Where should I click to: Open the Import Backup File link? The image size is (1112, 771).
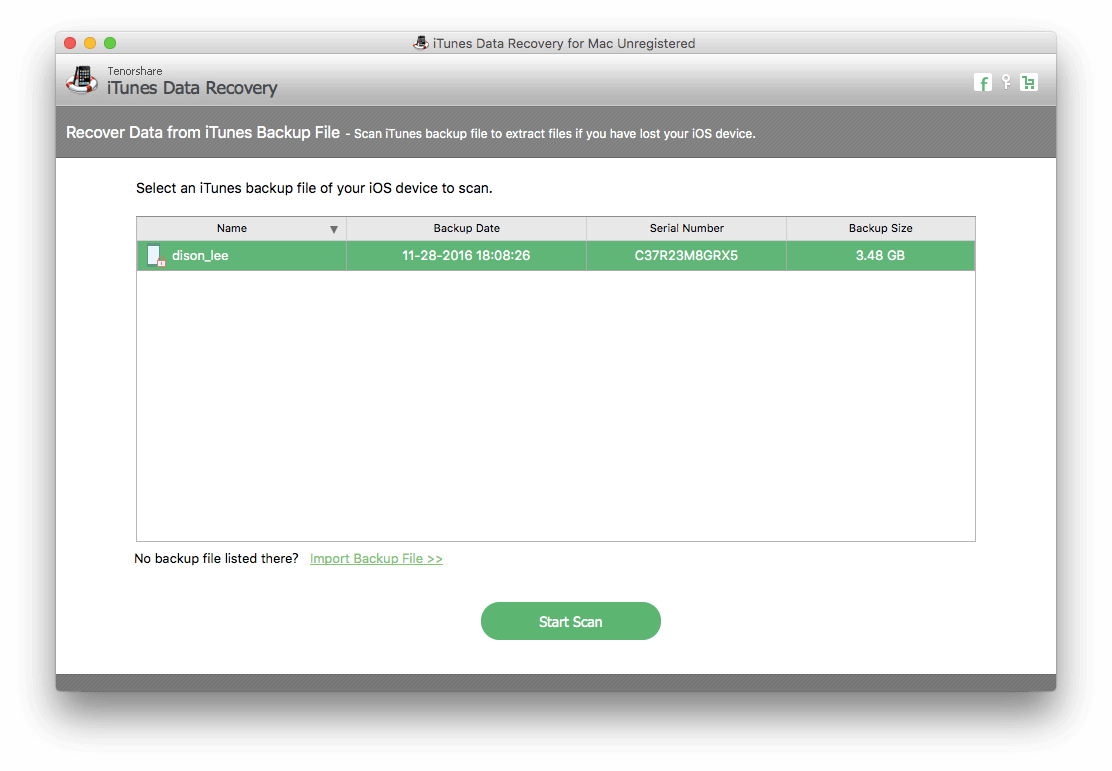[376, 558]
